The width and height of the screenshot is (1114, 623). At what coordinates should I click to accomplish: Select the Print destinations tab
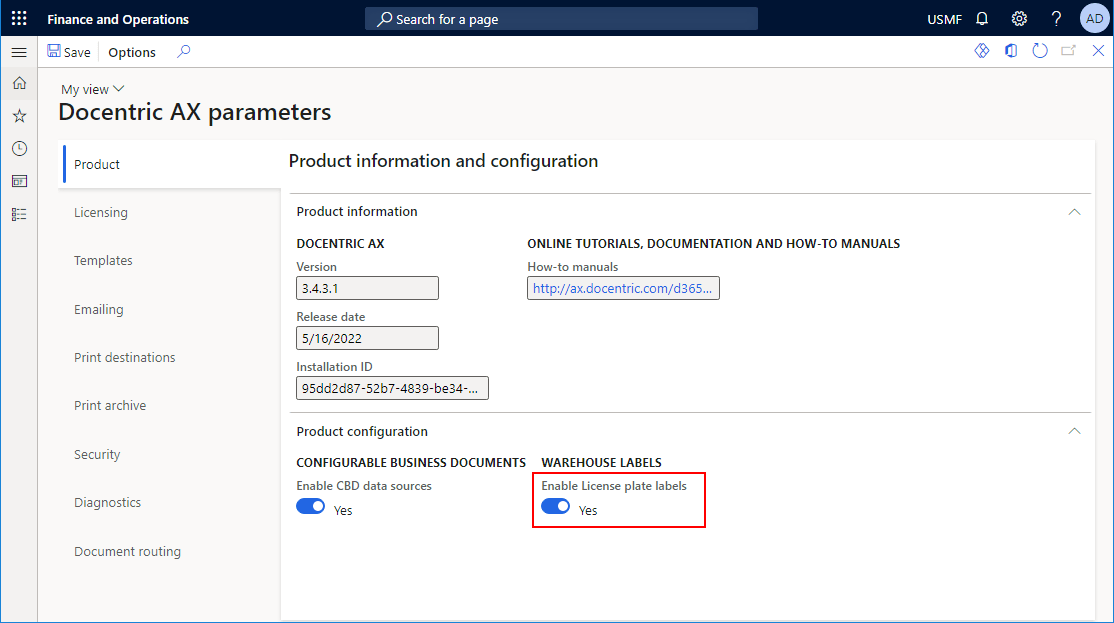tap(171, 357)
